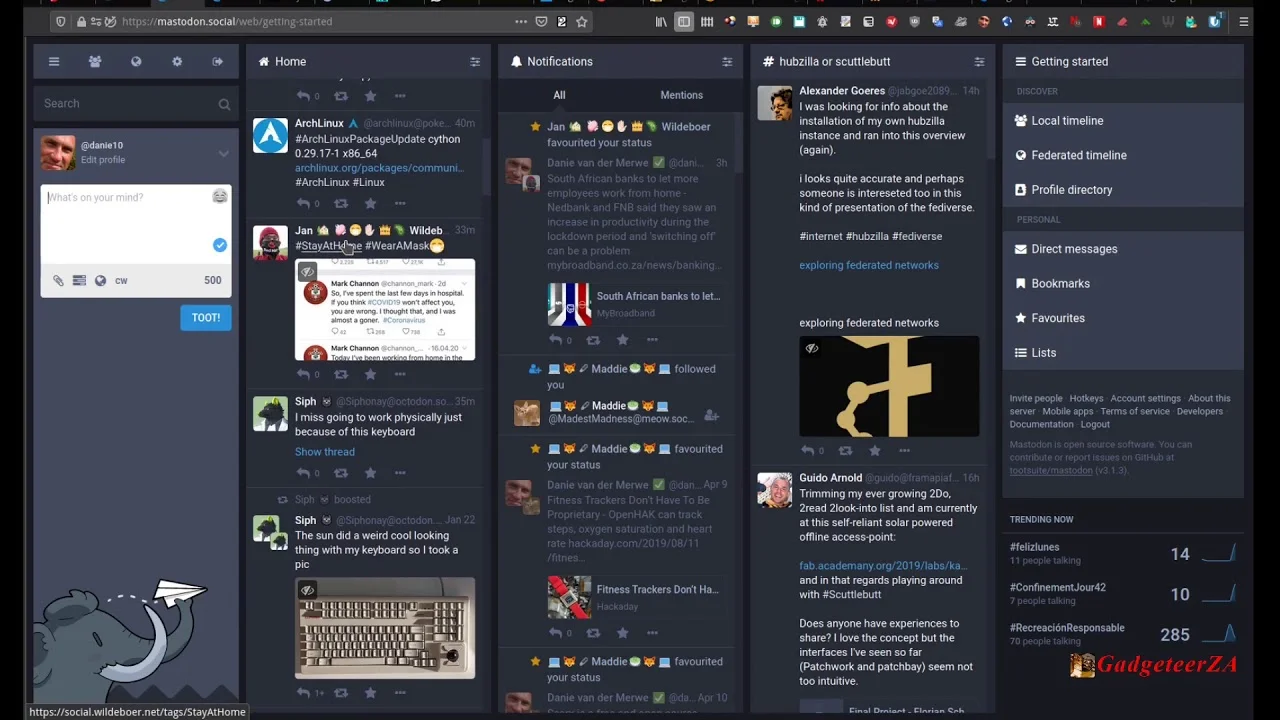
Task: Open the exploring federated networks link
Action: (x=869, y=265)
